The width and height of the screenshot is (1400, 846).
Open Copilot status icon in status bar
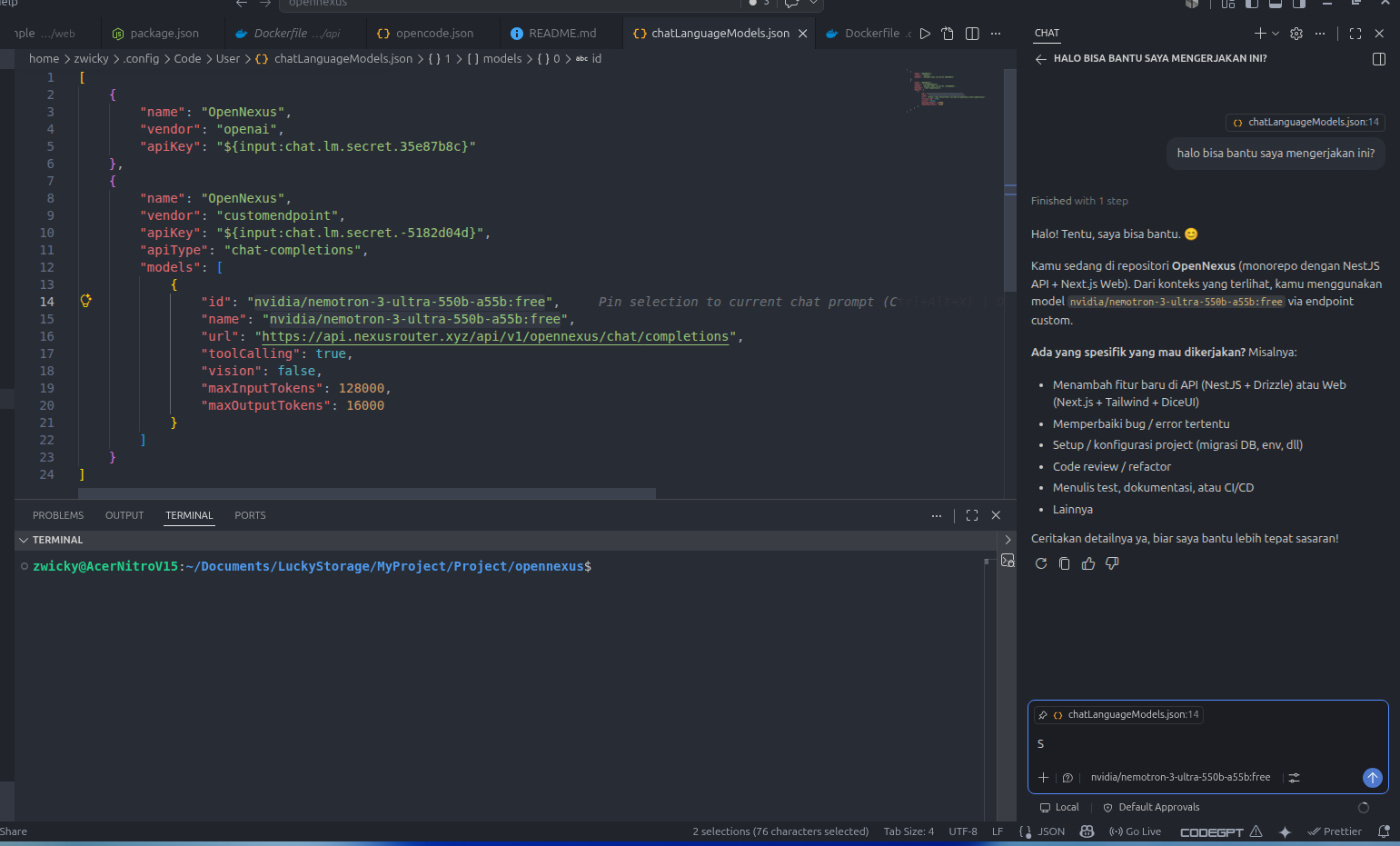[x=1087, y=832]
